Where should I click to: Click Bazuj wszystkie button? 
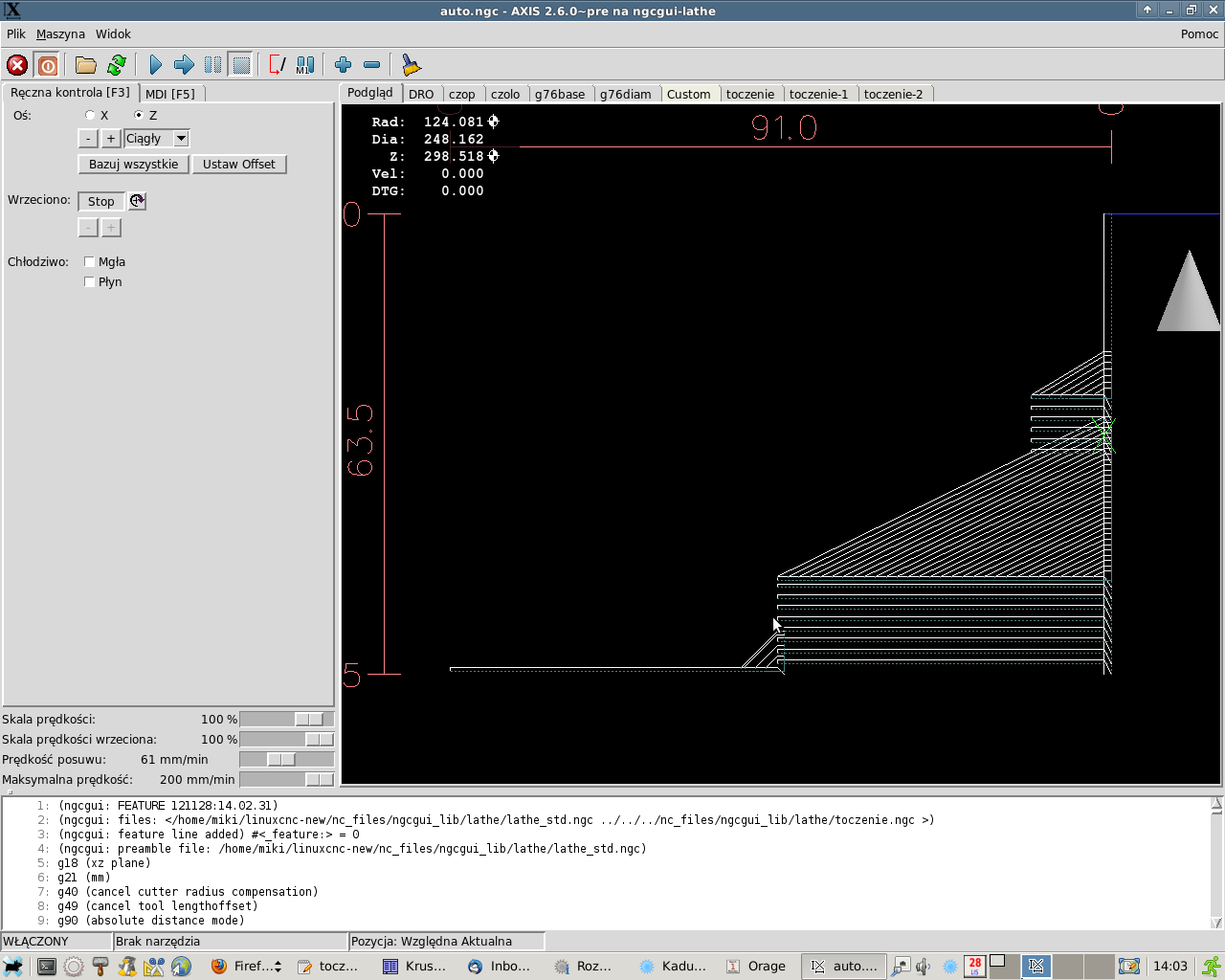point(133,165)
